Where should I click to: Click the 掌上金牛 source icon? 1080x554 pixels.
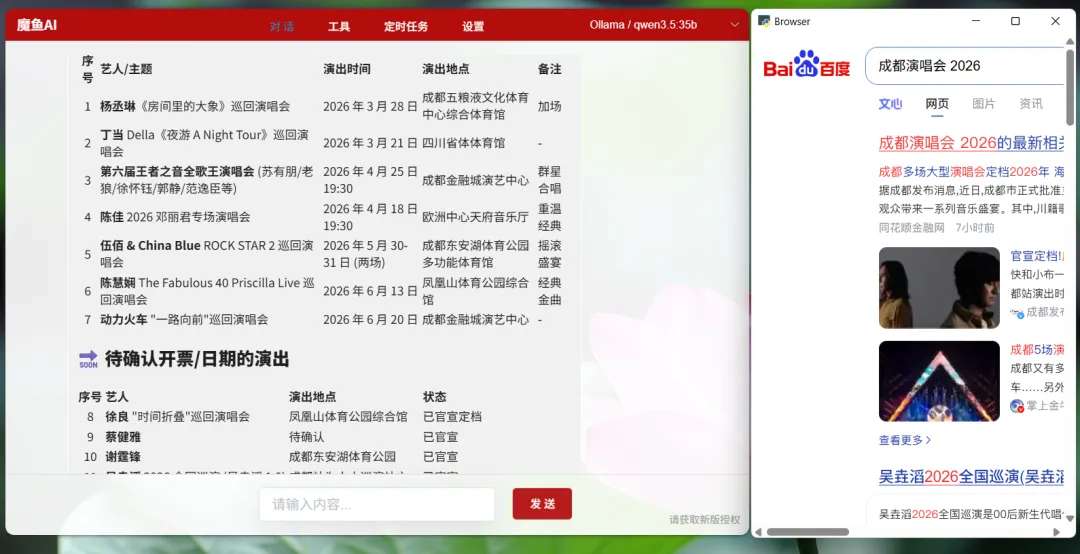point(1017,406)
